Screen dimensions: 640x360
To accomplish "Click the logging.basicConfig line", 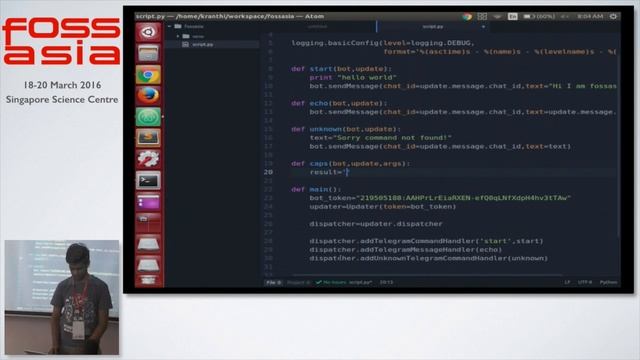I will point(383,43).
